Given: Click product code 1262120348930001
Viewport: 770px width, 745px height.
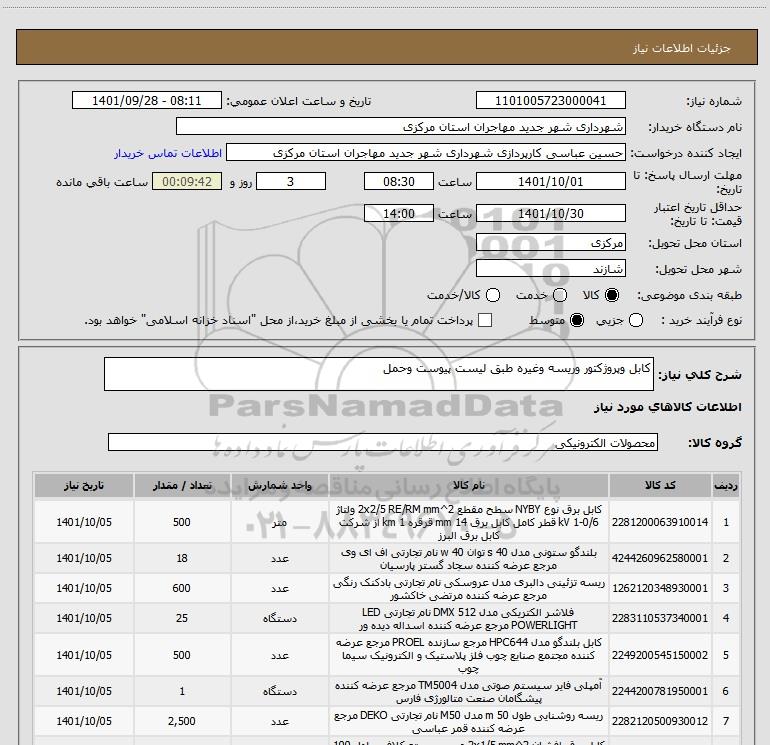Looking at the screenshot, I should 660,588.
